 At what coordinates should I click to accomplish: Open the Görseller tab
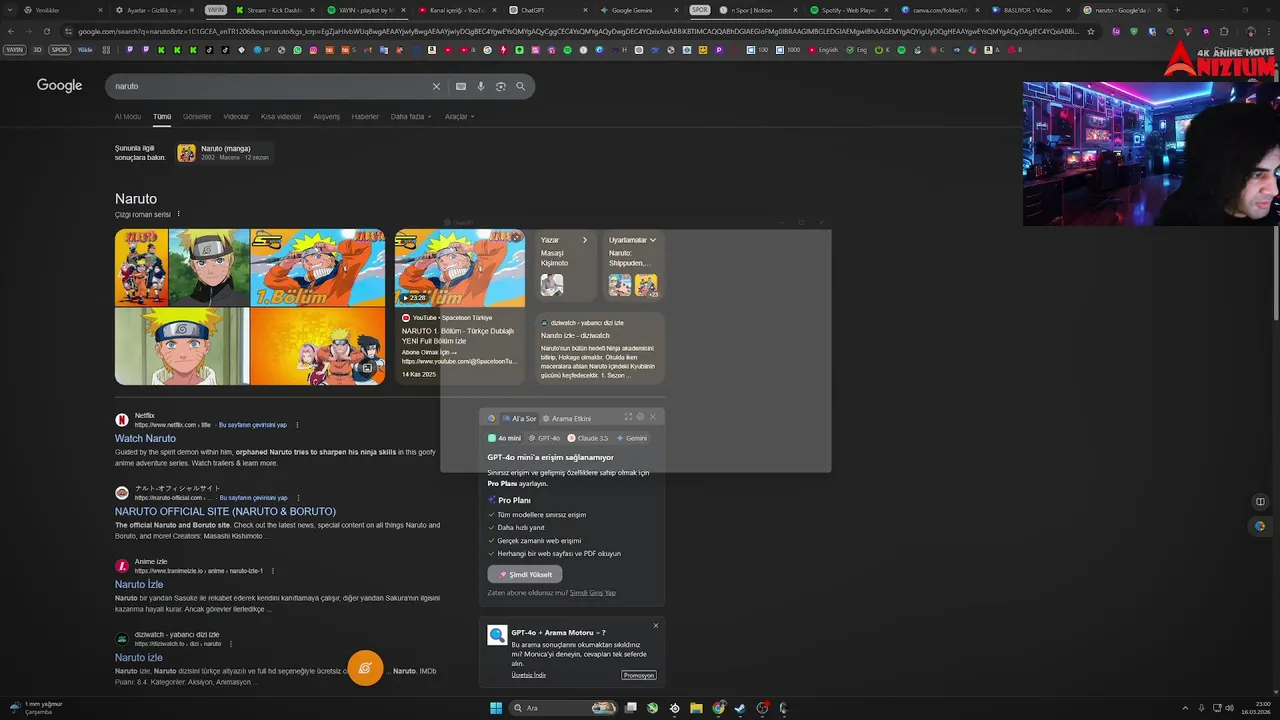(x=197, y=116)
